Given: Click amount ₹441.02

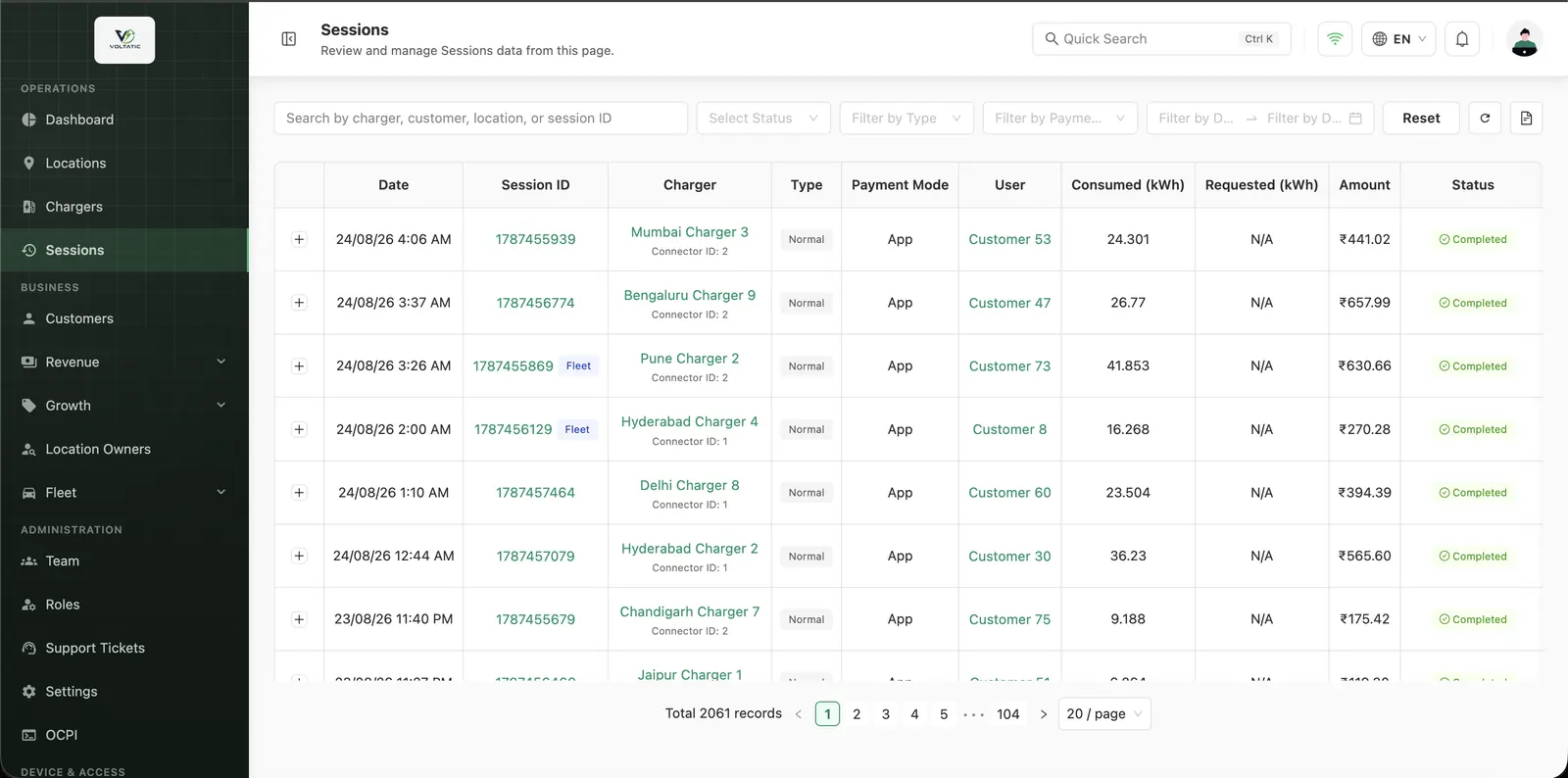Looking at the screenshot, I should click(x=1364, y=239).
